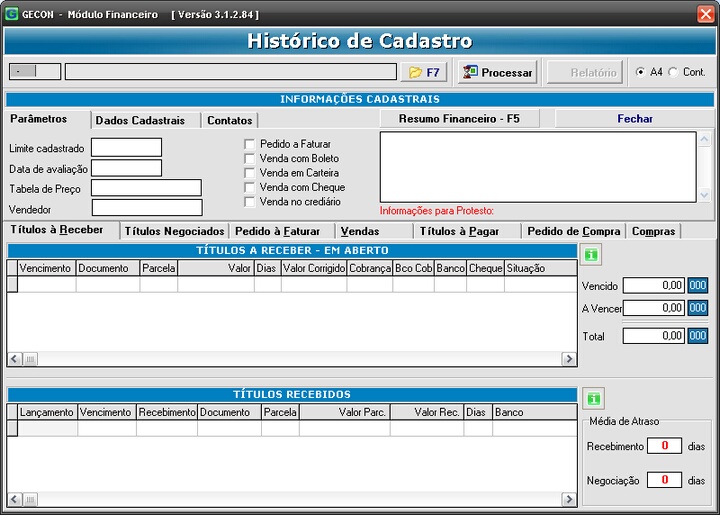This screenshot has width=720, height=515.
Task: Click the Processar button
Action: click(x=497, y=72)
